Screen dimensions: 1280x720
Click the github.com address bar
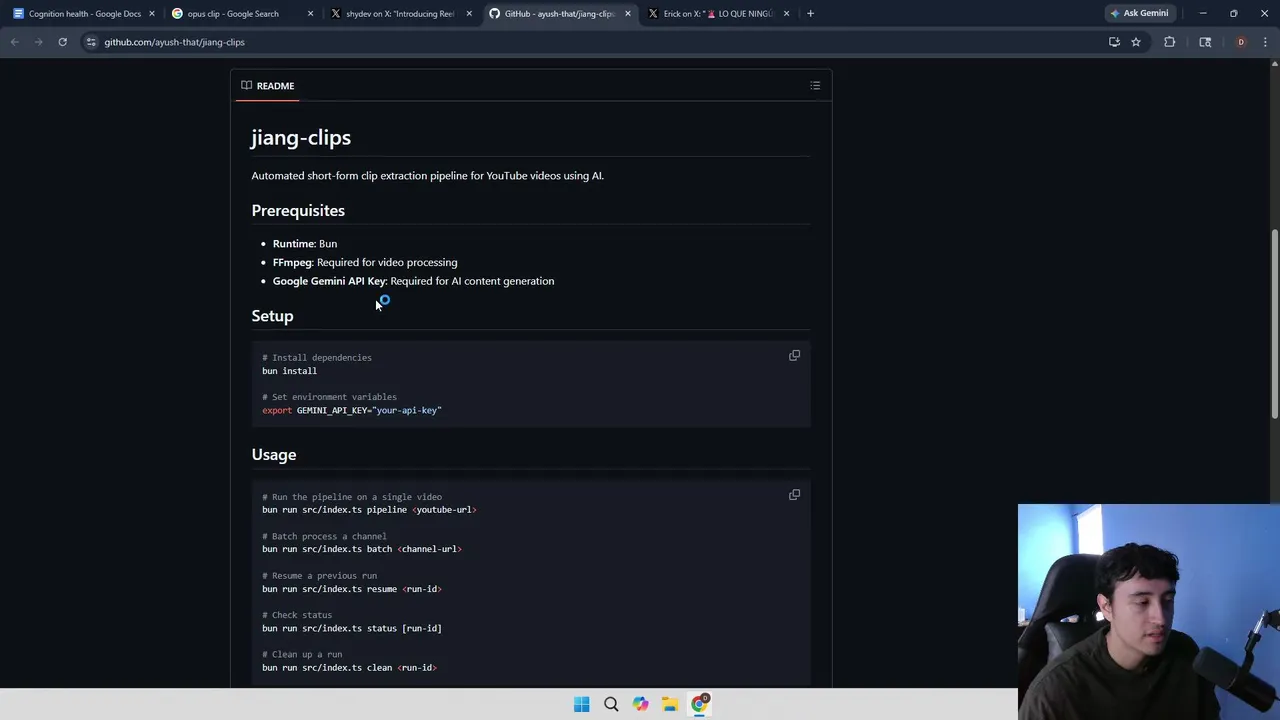[x=590, y=42]
